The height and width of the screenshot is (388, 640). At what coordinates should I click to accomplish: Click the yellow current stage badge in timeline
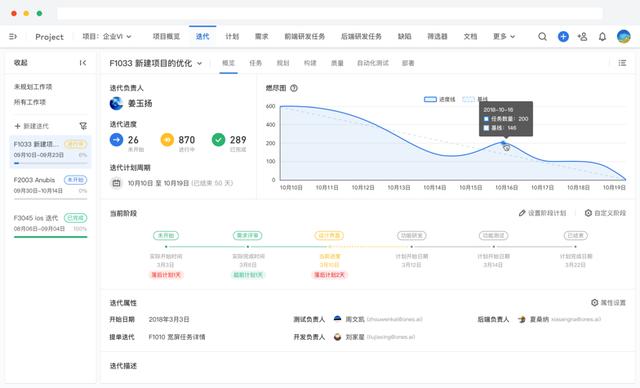tap(329, 235)
